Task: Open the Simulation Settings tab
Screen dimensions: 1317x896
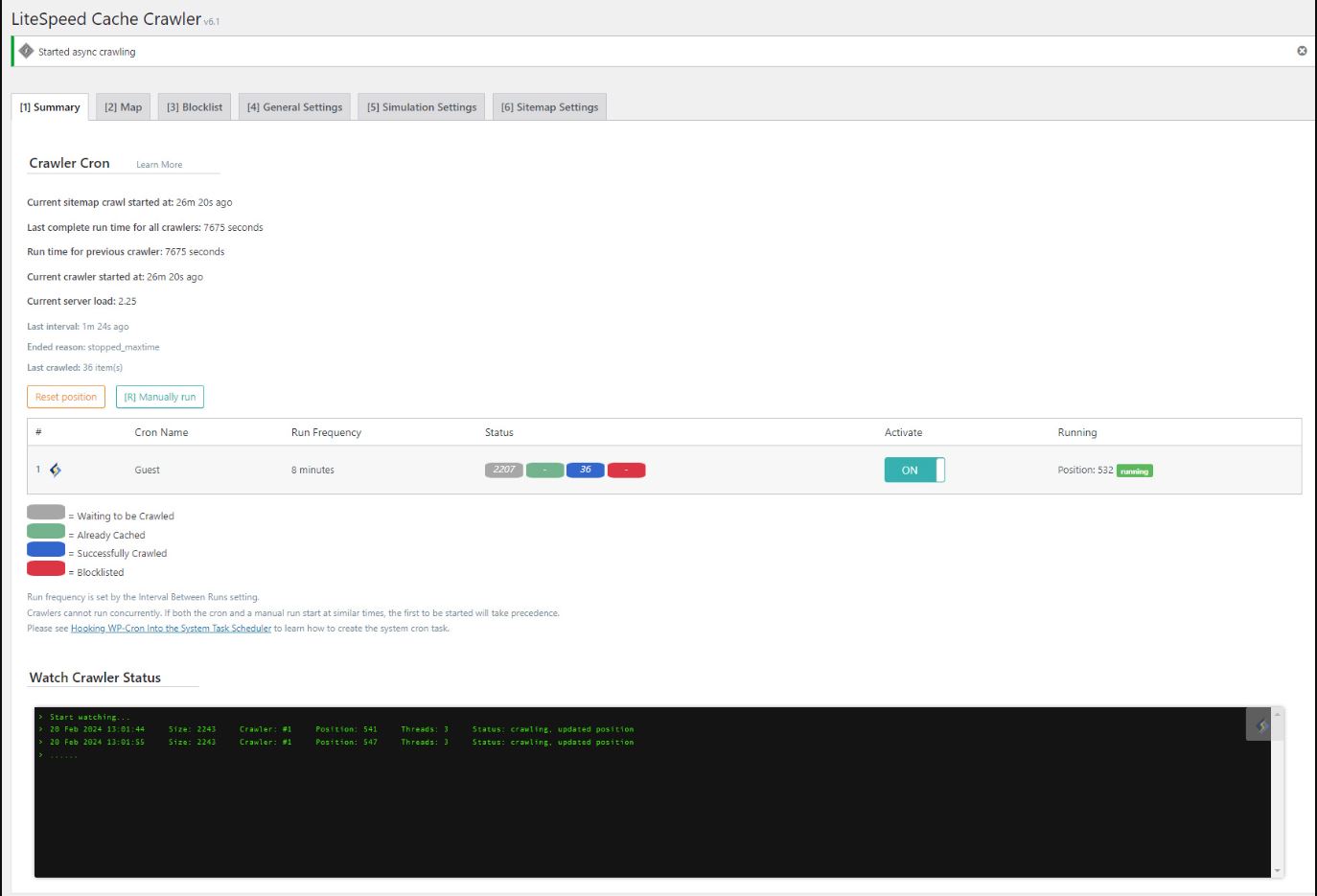Action: click(422, 107)
